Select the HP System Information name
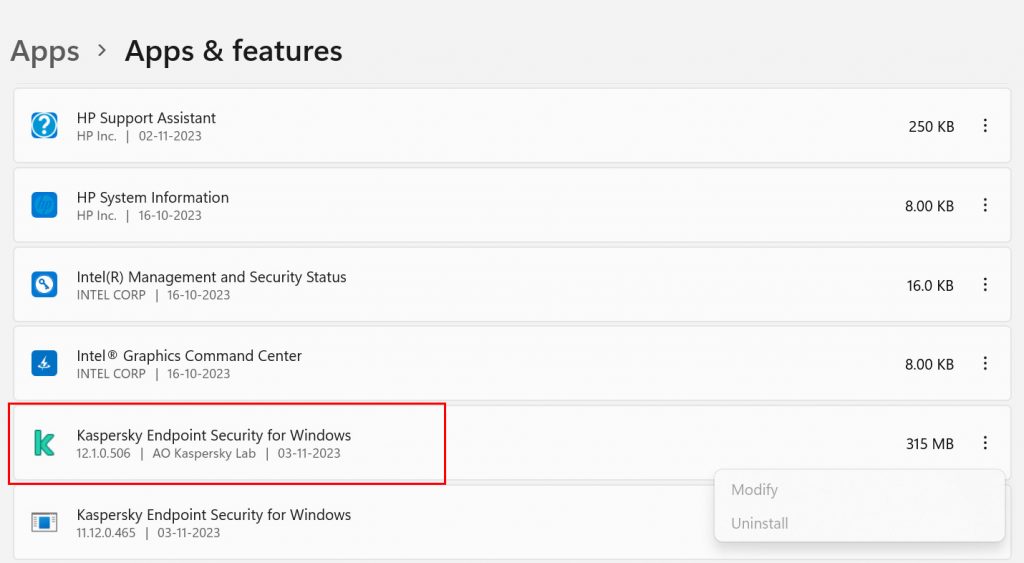This screenshot has width=1024, height=563. point(153,197)
